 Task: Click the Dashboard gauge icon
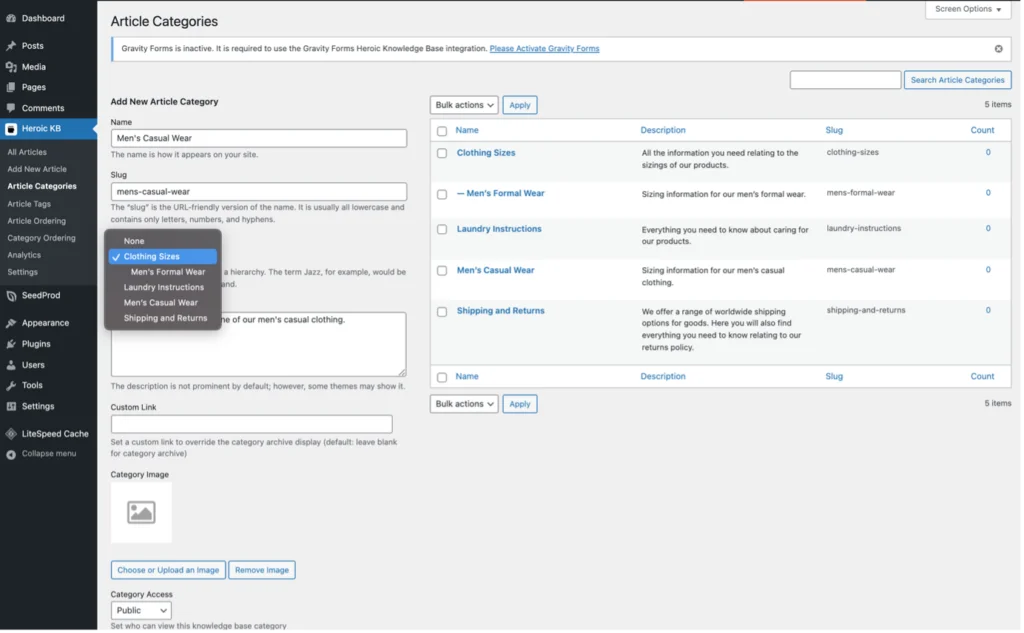tap(11, 18)
